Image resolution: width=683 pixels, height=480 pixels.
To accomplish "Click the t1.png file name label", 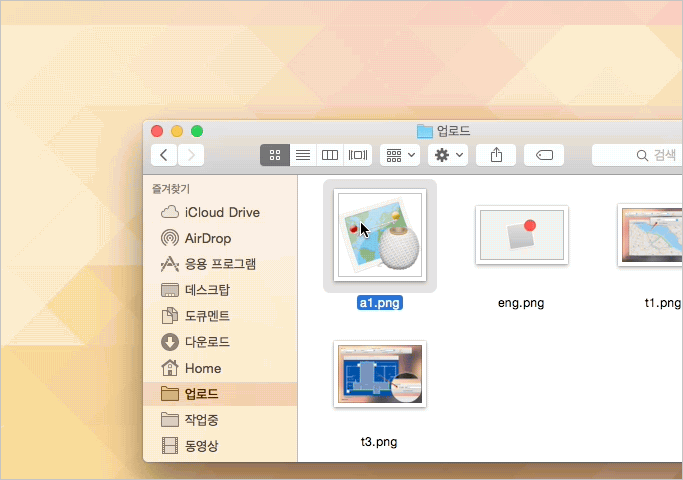I will 663,303.
